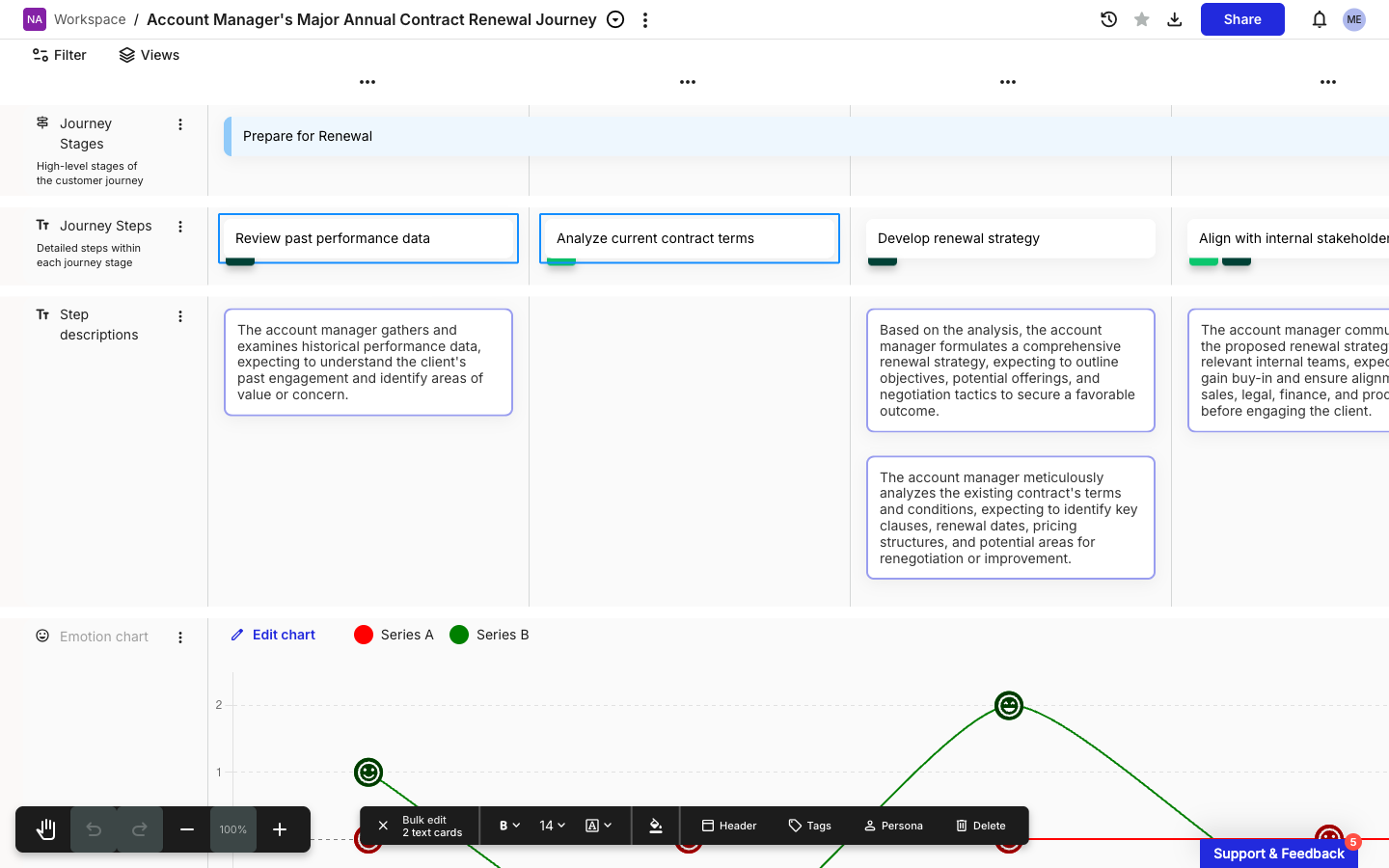Open the NA workspace logo
The image size is (1389, 868).
[x=35, y=19]
